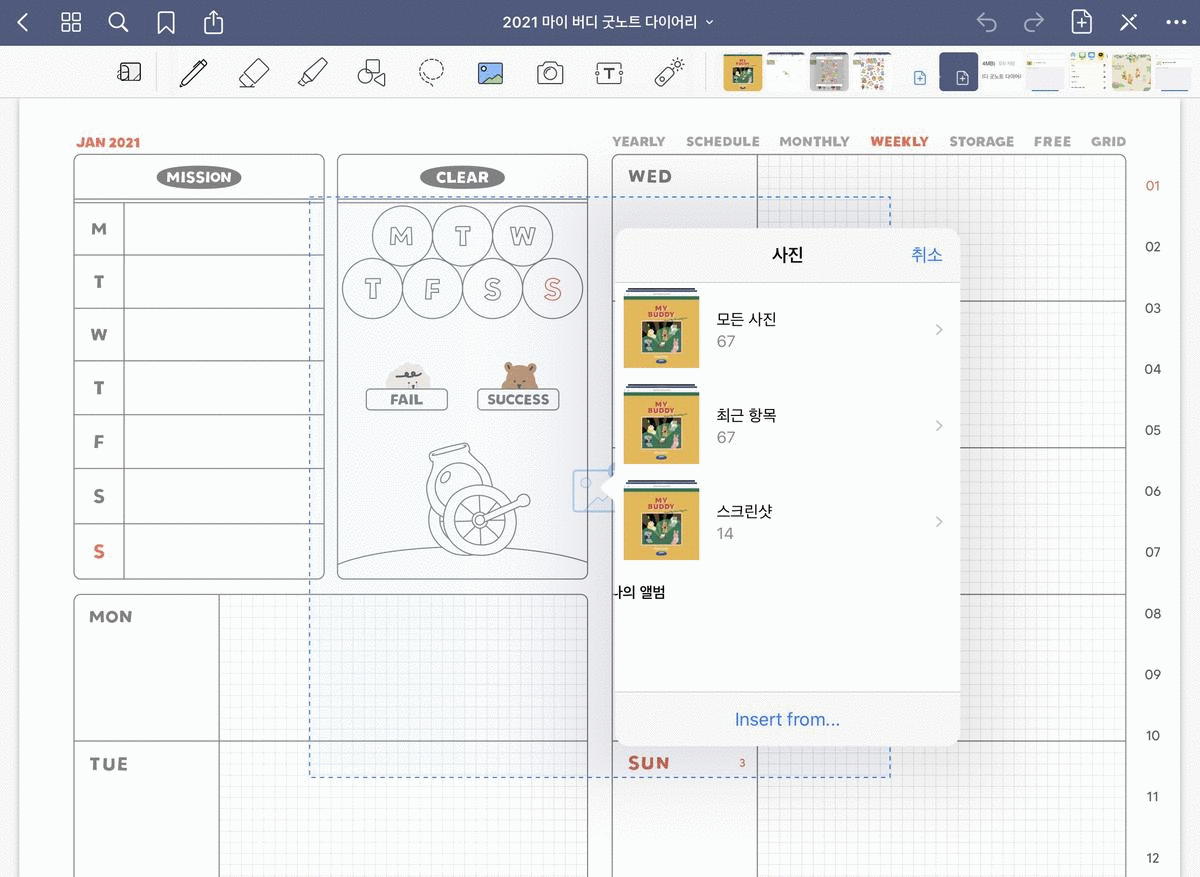Tap 취소 to cancel photo picker
Viewport: 1200px width, 877px height.
pyautogui.click(x=926, y=255)
